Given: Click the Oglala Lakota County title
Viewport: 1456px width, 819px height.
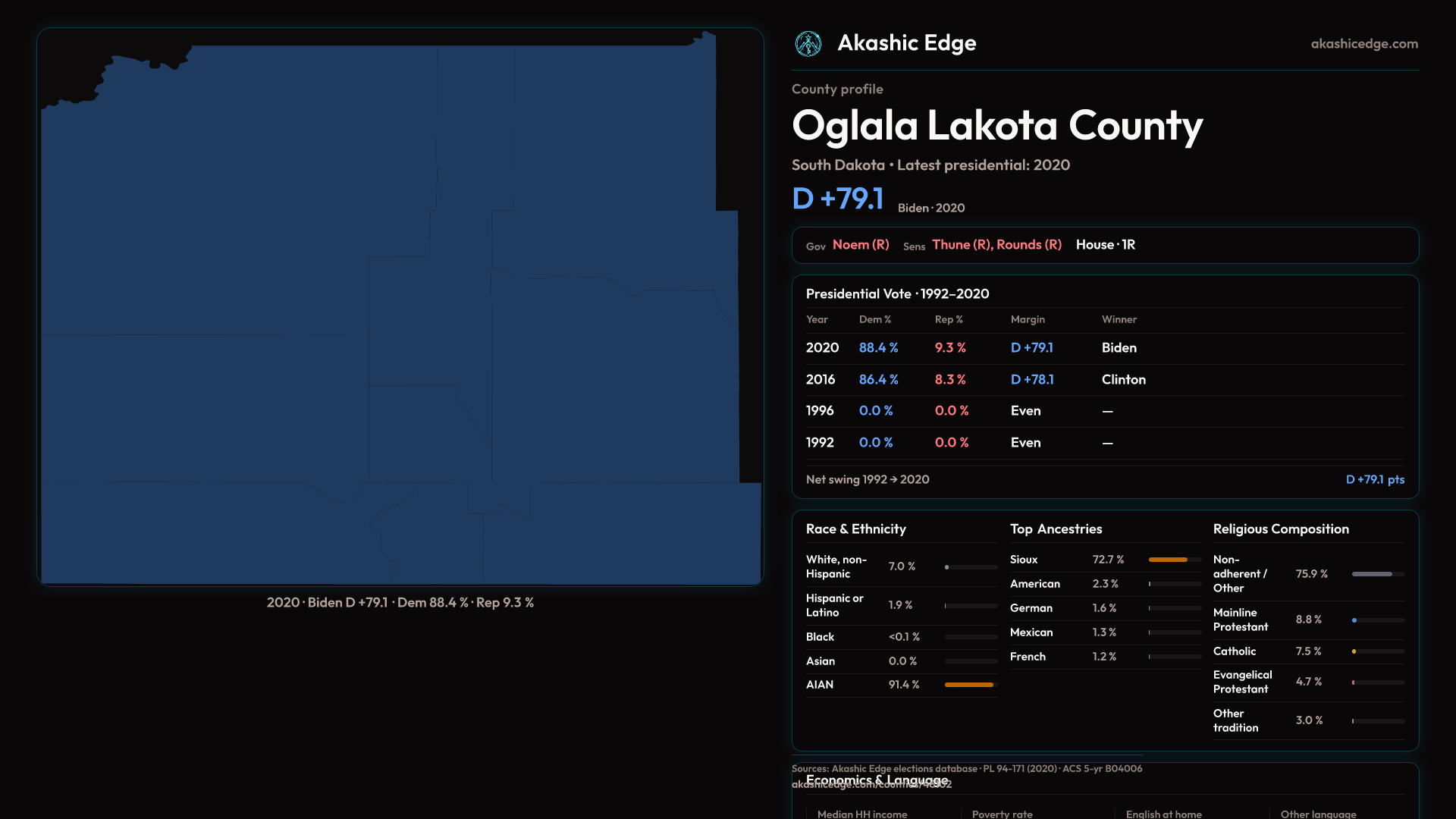Looking at the screenshot, I should pos(996,126).
